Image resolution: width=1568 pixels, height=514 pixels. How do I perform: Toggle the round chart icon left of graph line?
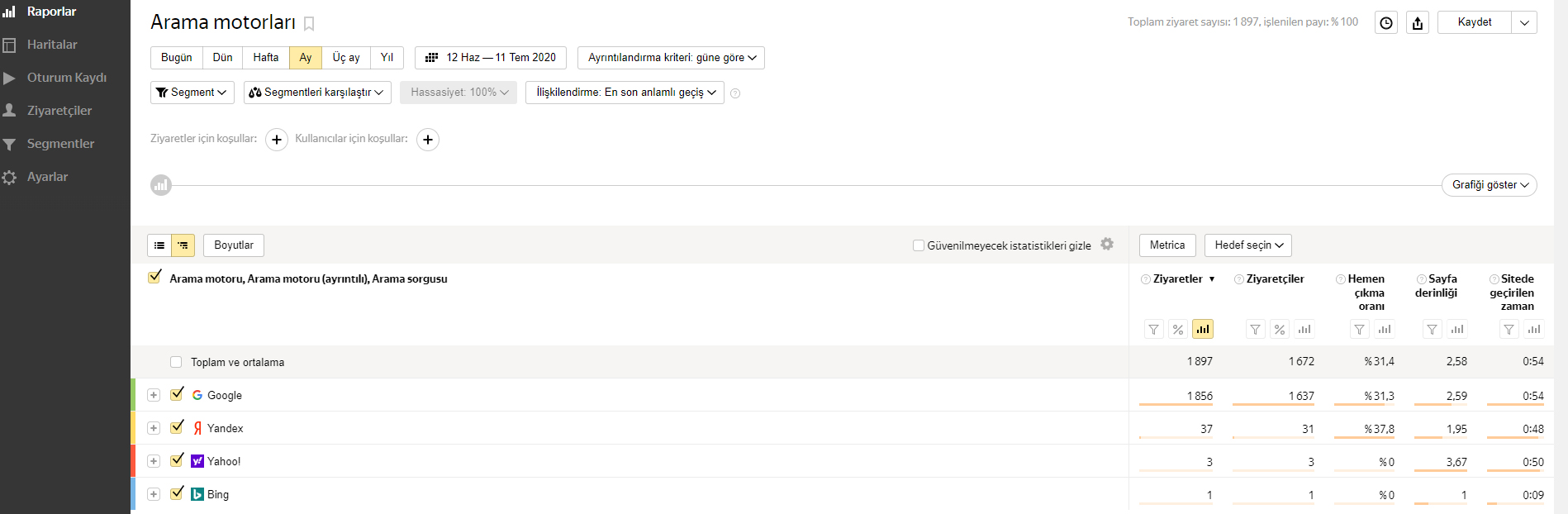coord(161,185)
